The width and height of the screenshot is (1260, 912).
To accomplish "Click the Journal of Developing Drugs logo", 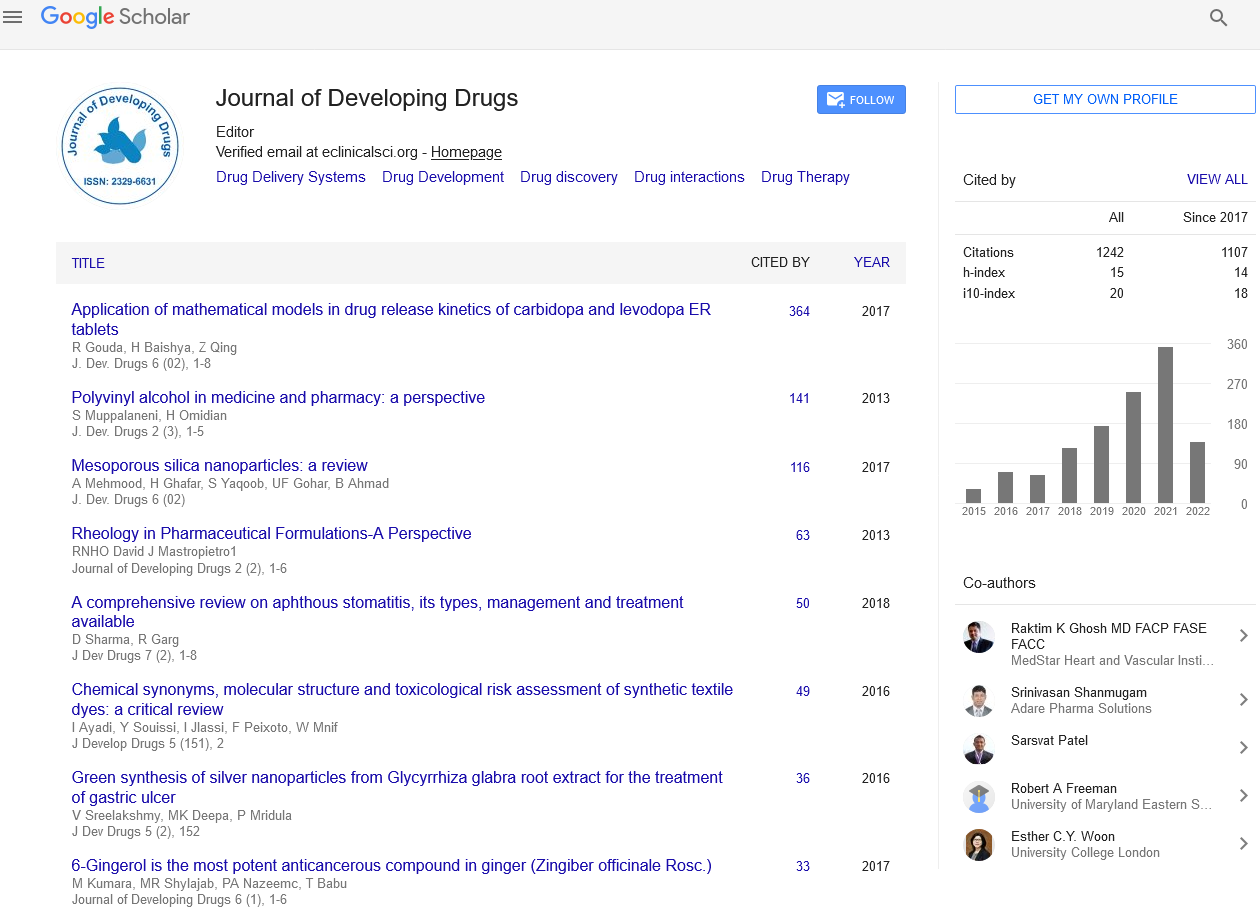I will click(x=120, y=146).
